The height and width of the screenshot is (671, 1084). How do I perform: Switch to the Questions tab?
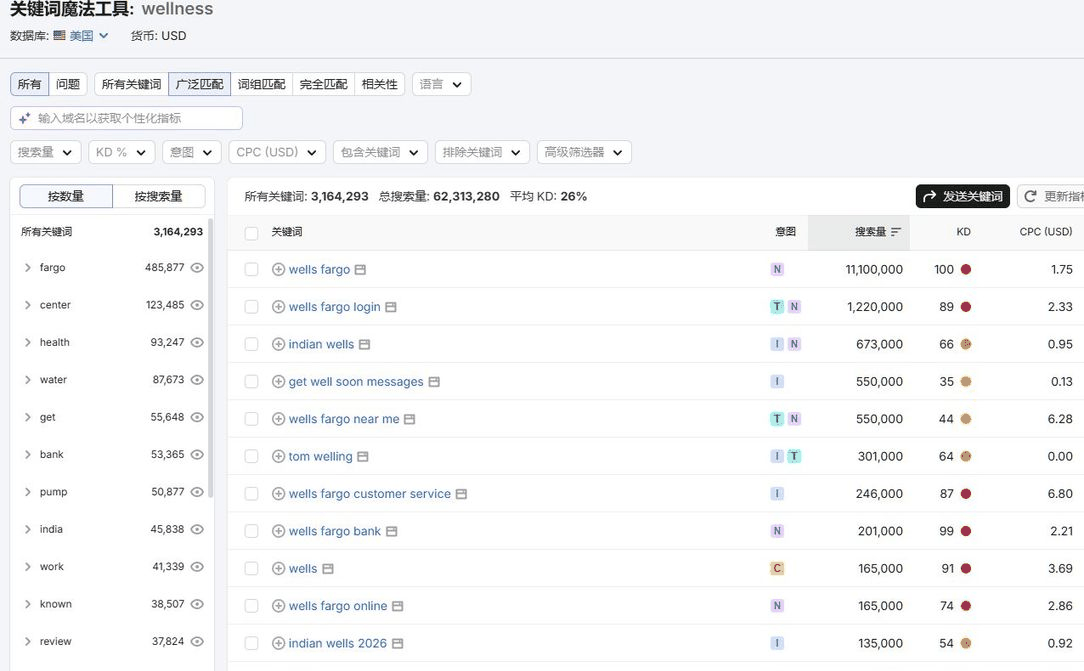click(x=68, y=84)
